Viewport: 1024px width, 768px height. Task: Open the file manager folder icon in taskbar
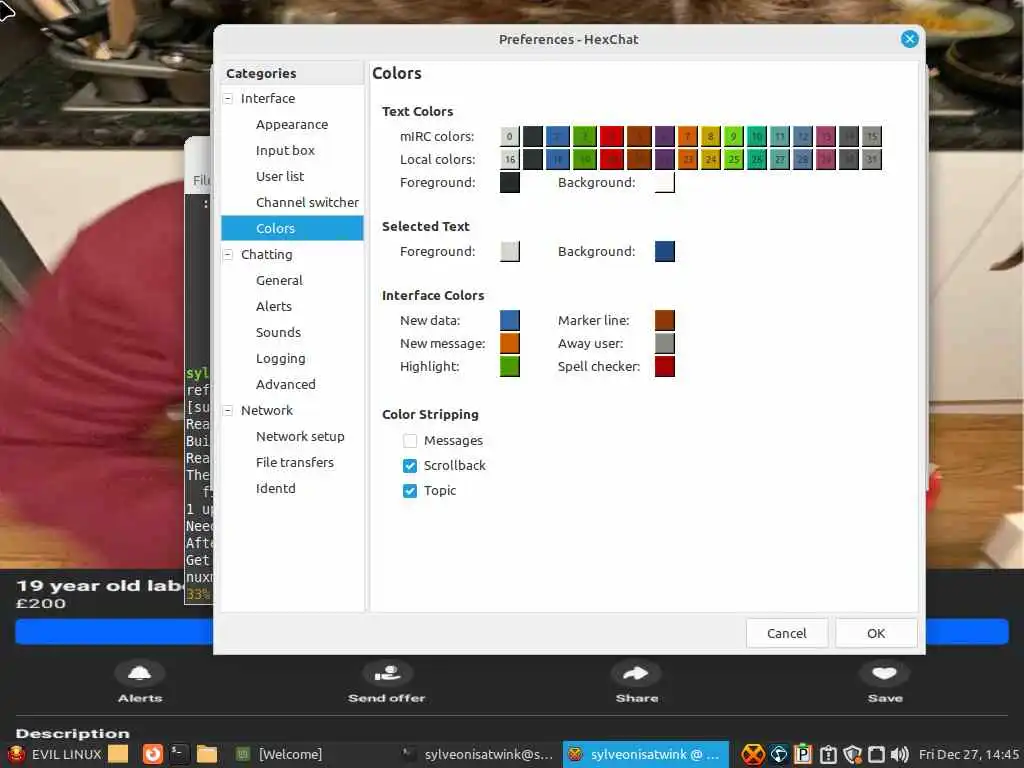(x=207, y=754)
